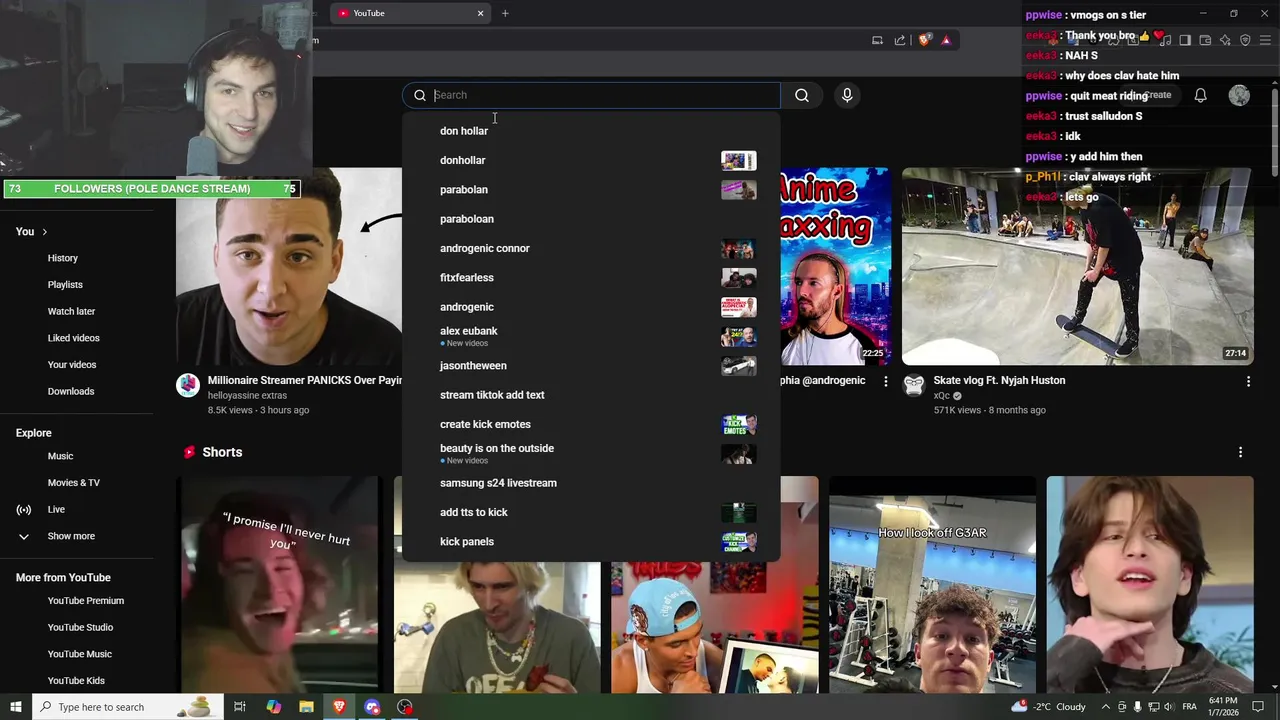The width and height of the screenshot is (1280, 720).
Task: Open the Brave Leo AI sparkle icon
Action: click(x=1225, y=40)
